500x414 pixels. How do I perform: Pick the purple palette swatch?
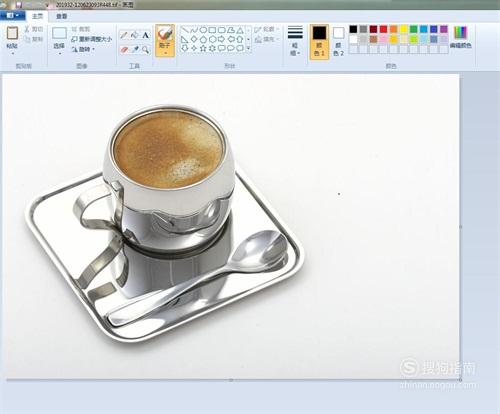click(x=444, y=29)
